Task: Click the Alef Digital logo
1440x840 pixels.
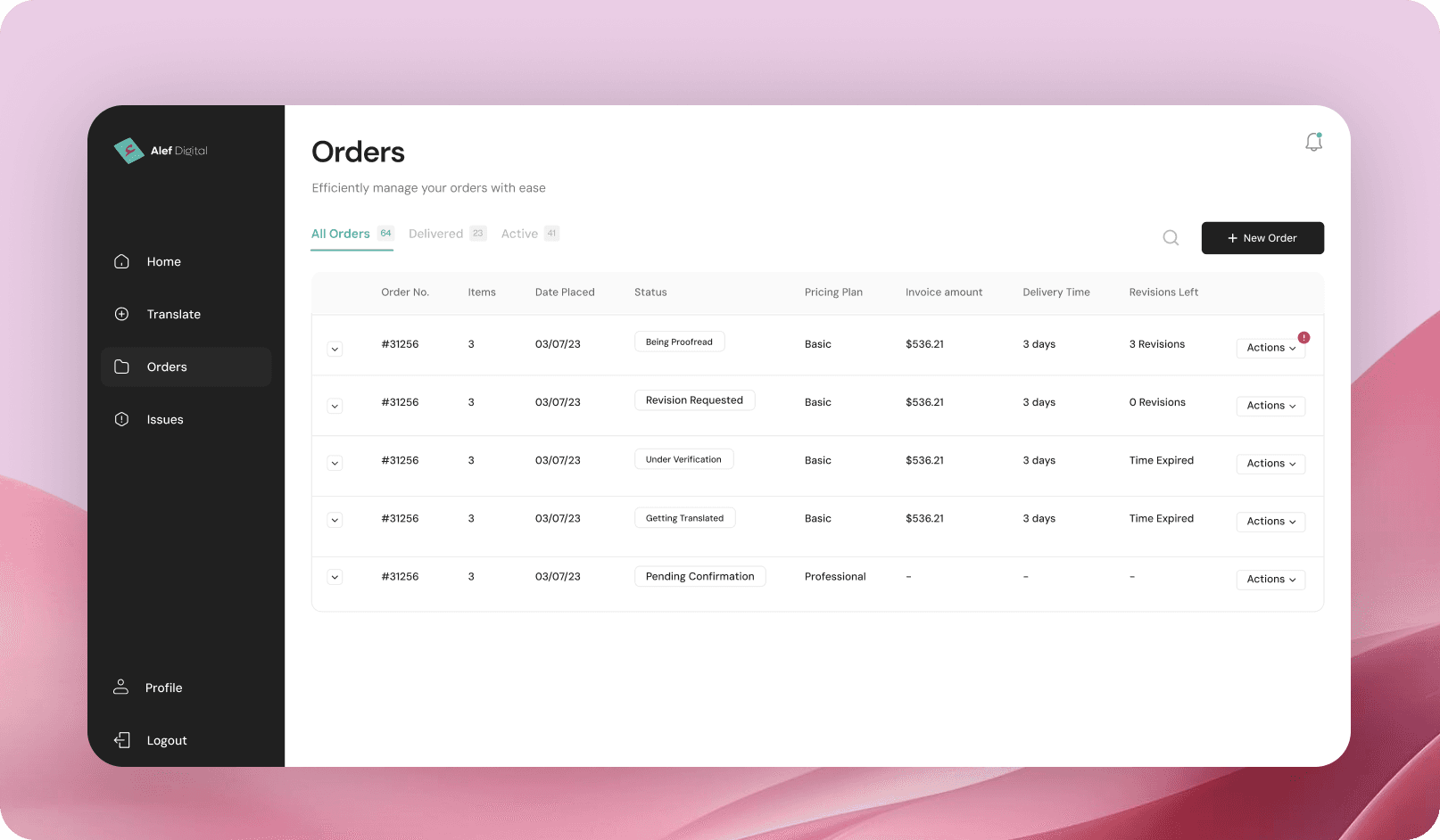Action: (x=161, y=151)
